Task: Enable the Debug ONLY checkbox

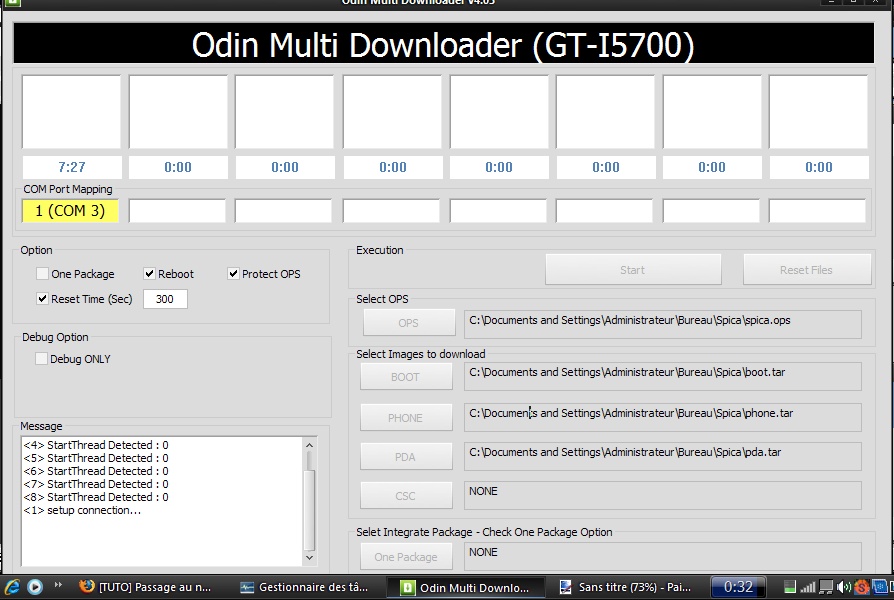Action: click(41, 359)
